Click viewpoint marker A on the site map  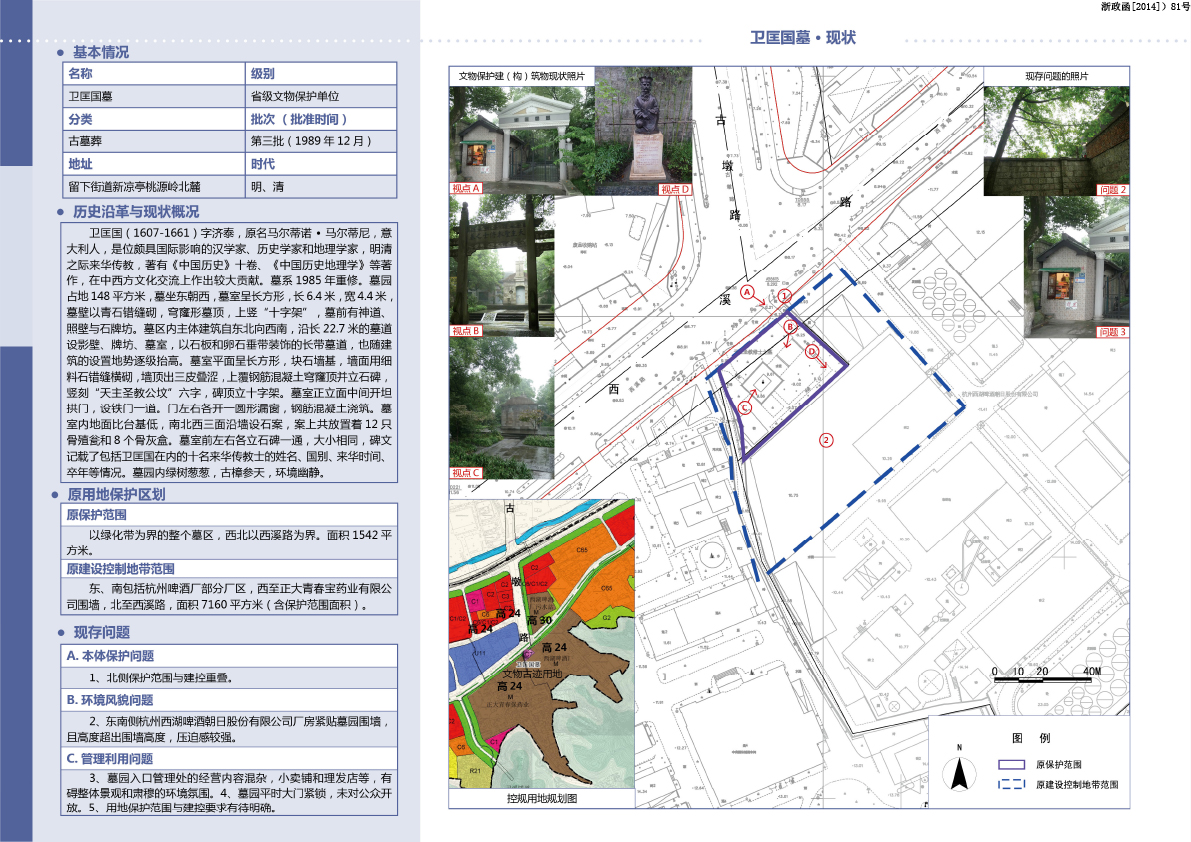pyautogui.click(x=746, y=292)
